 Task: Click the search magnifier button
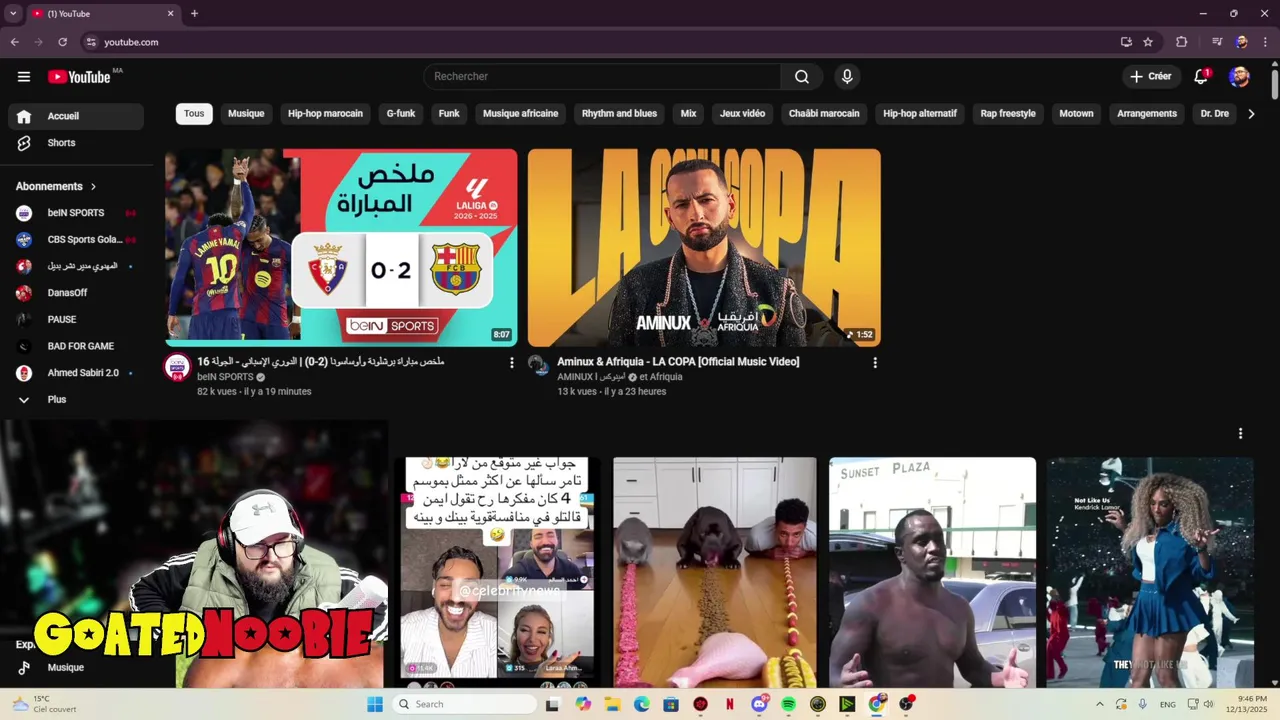click(802, 77)
